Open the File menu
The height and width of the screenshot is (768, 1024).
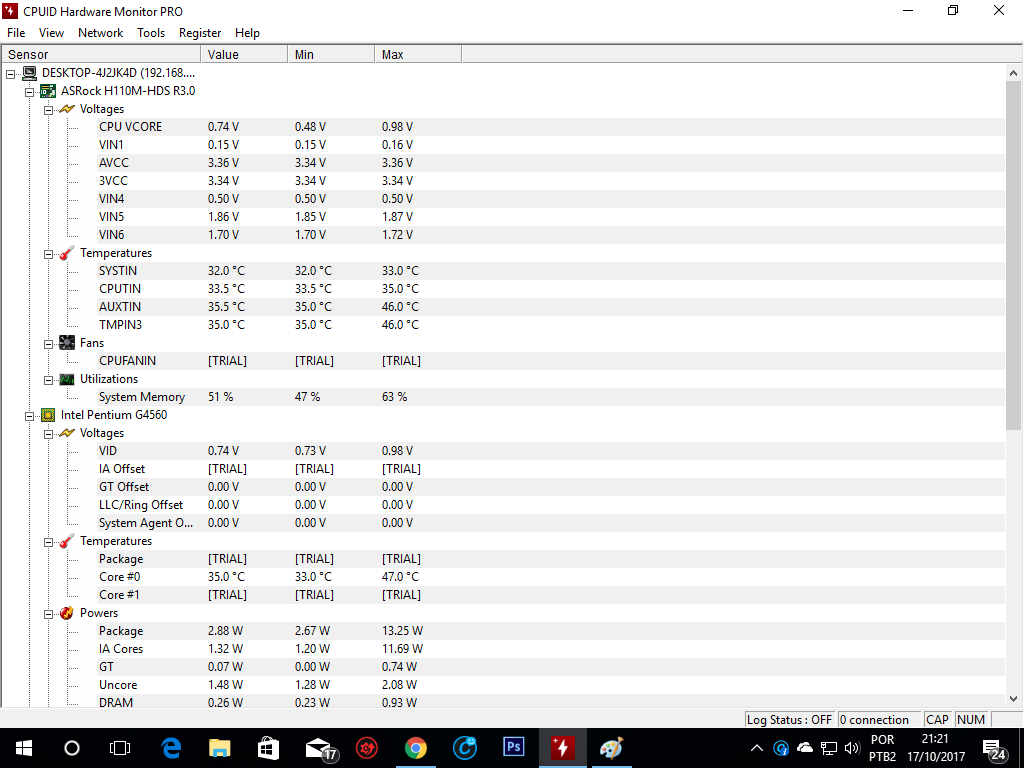pos(16,33)
